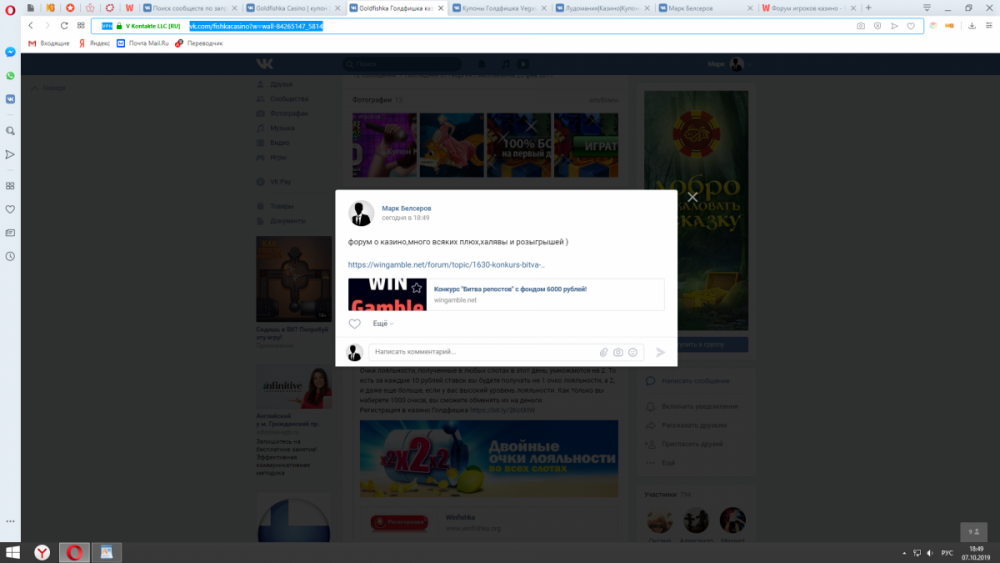Switch to the Лудомания tab
The height and width of the screenshot is (563, 1000).
pos(602,8)
